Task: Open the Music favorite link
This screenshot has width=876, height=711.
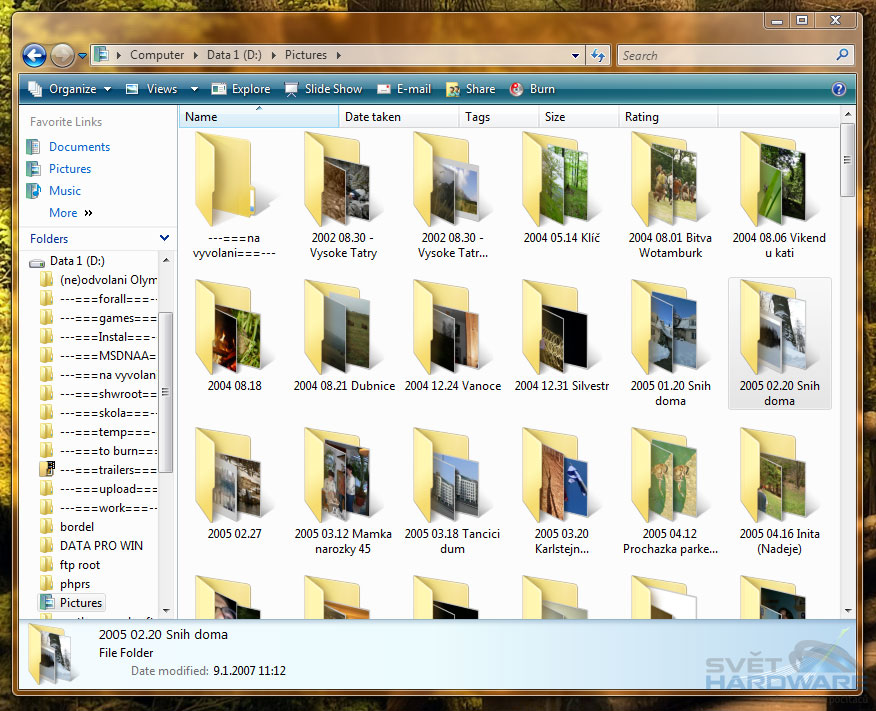Action: tap(65, 191)
